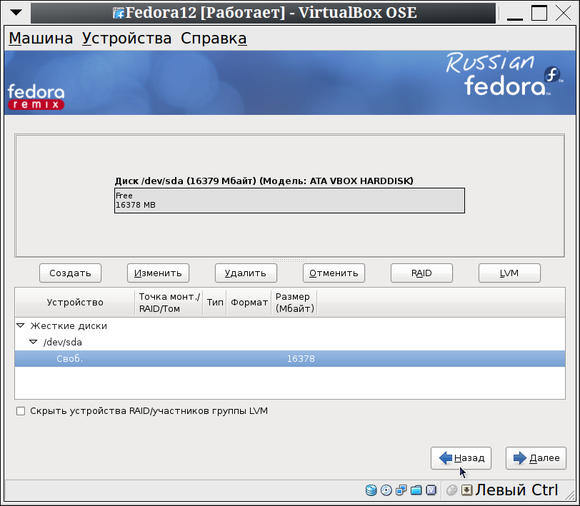Image resolution: width=580 pixels, height=506 pixels.
Task: Select the Своб. 16378 row
Action: [290, 358]
